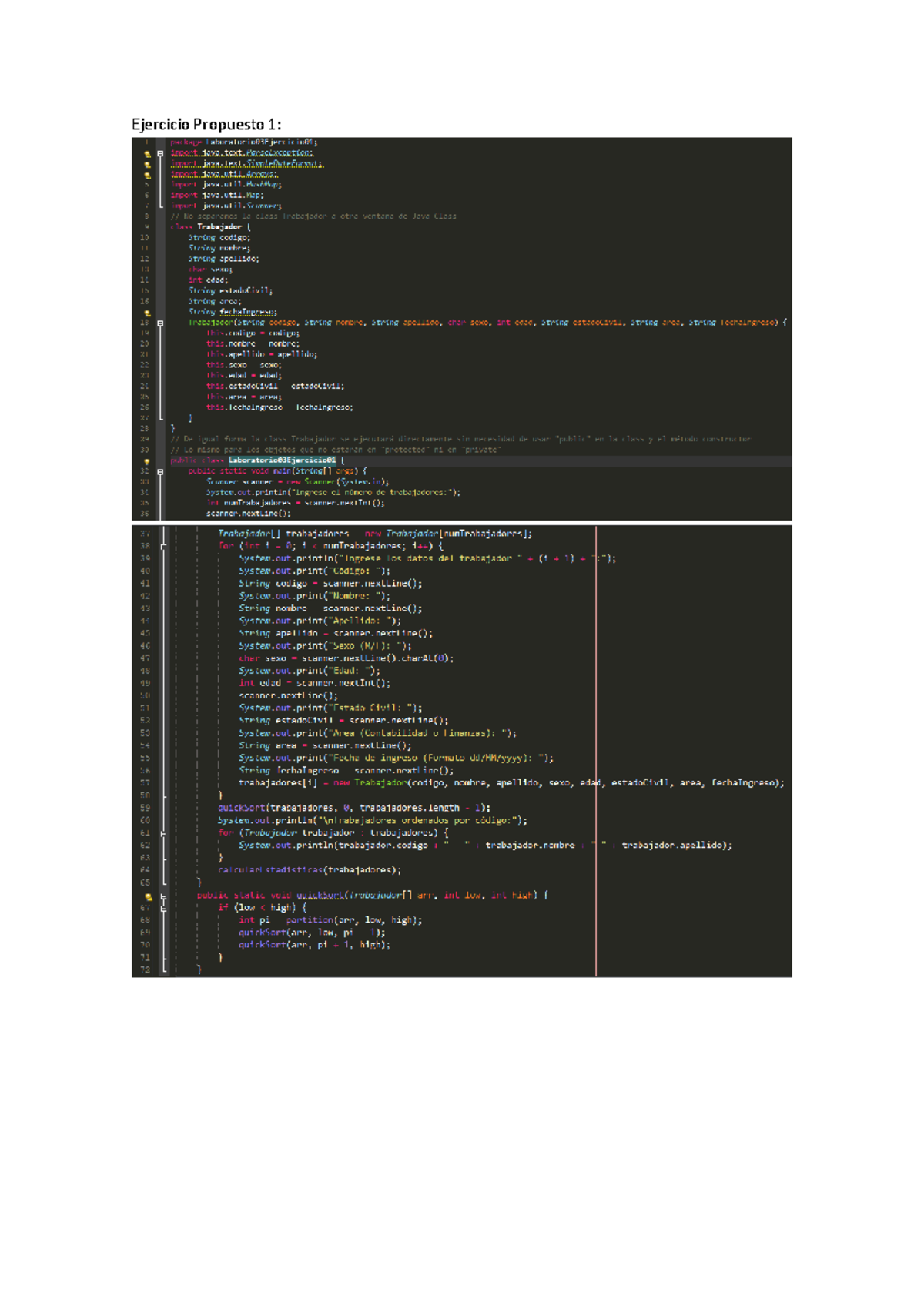The height and width of the screenshot is (1306, 924).
Task: Click the hint icon beside the quickSort method declaration
Action: click(x=148, y=896)
